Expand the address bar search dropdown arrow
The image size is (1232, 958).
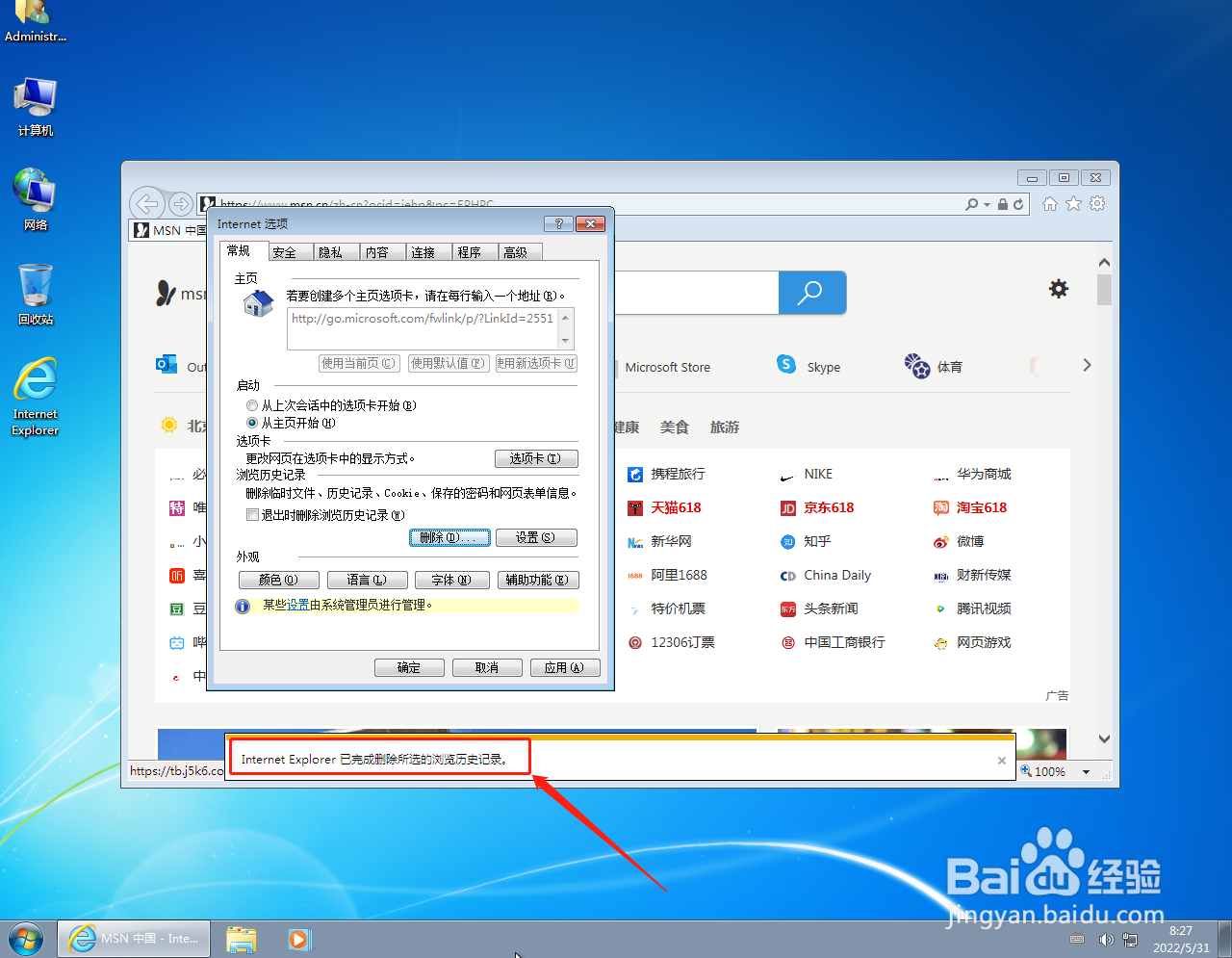coord(987,205)
